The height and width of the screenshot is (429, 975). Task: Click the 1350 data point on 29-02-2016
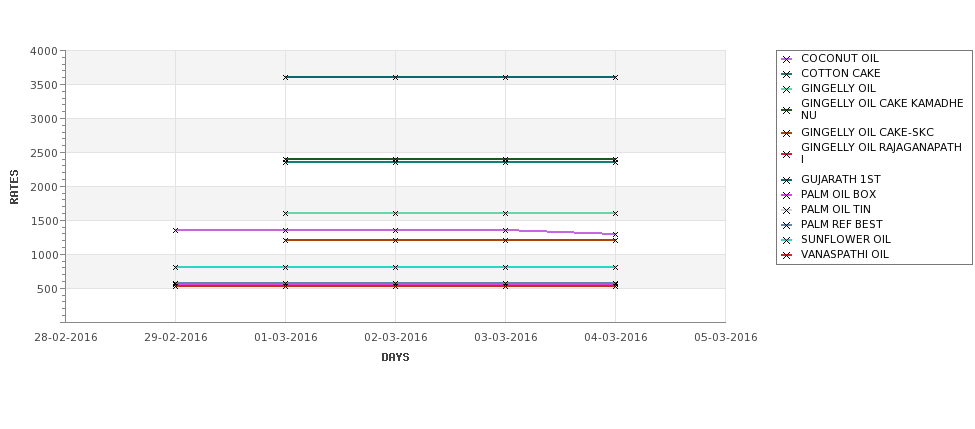[175, 230]
